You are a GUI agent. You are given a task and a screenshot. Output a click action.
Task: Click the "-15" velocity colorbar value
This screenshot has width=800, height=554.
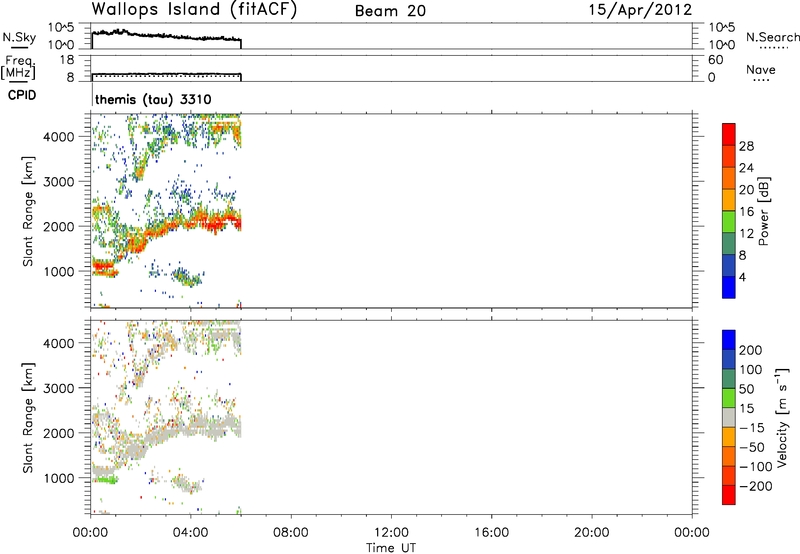(x=752, y=428)
